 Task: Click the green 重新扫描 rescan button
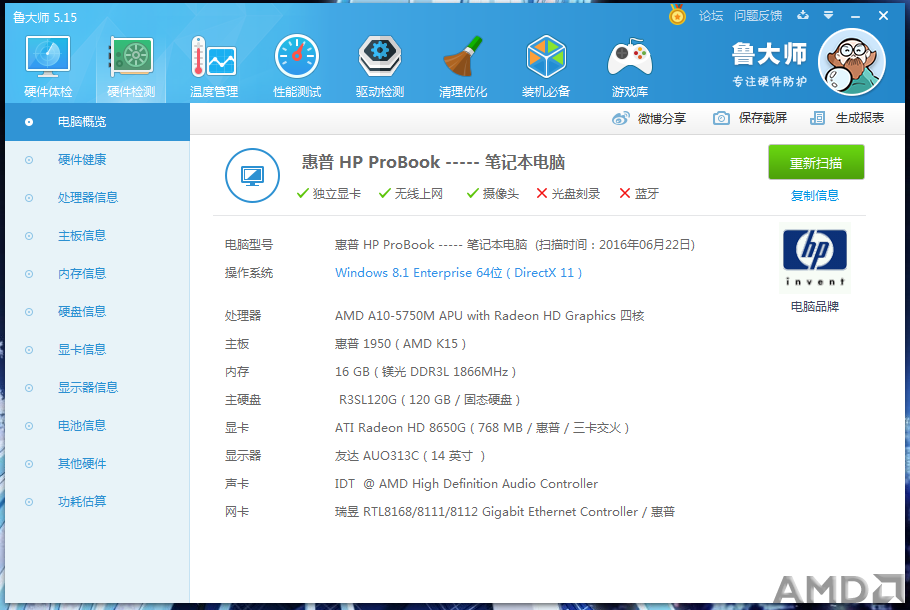pos(816,162)
